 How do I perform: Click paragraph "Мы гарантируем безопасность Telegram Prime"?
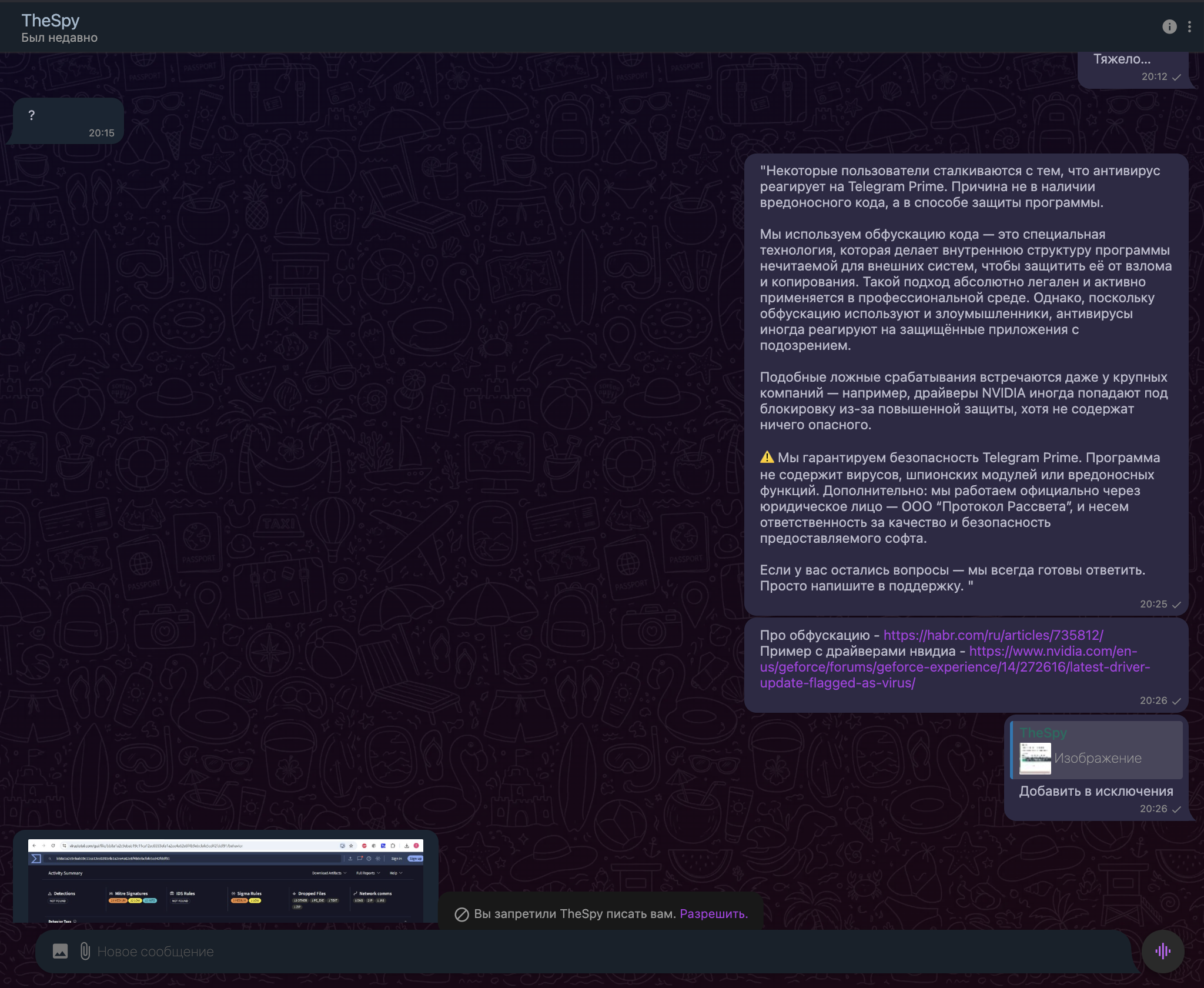(x=960, y=498)
